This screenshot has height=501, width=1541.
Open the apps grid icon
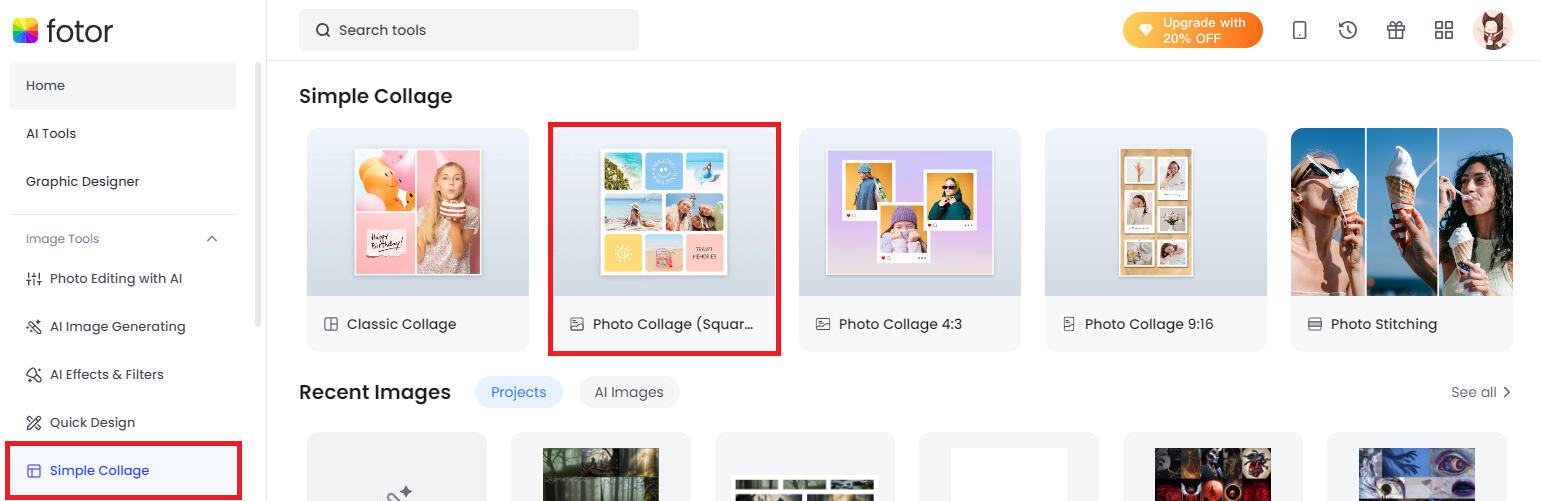(1443, 30)
